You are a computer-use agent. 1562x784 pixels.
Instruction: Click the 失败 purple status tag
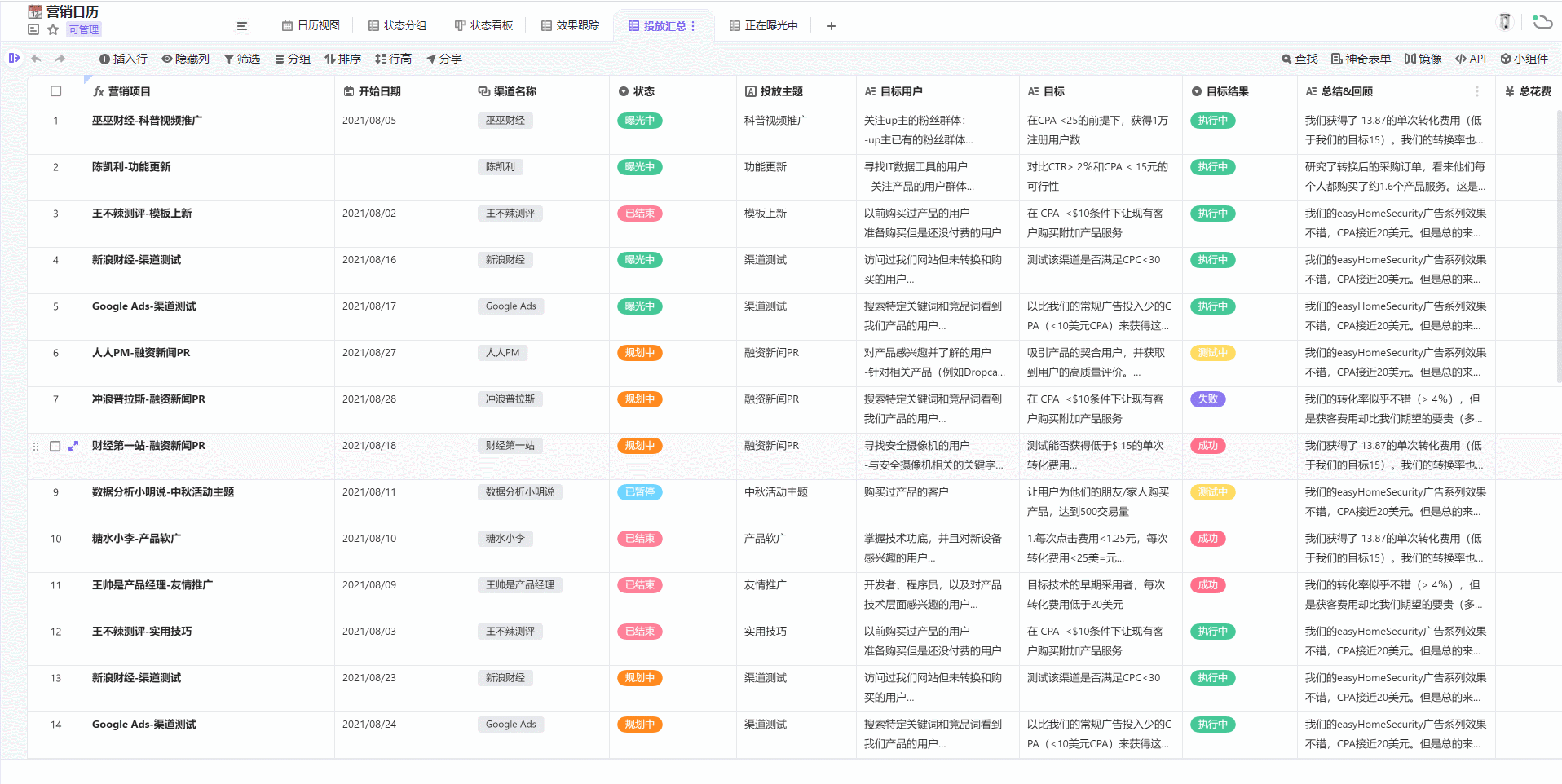tap(1207, 399)
